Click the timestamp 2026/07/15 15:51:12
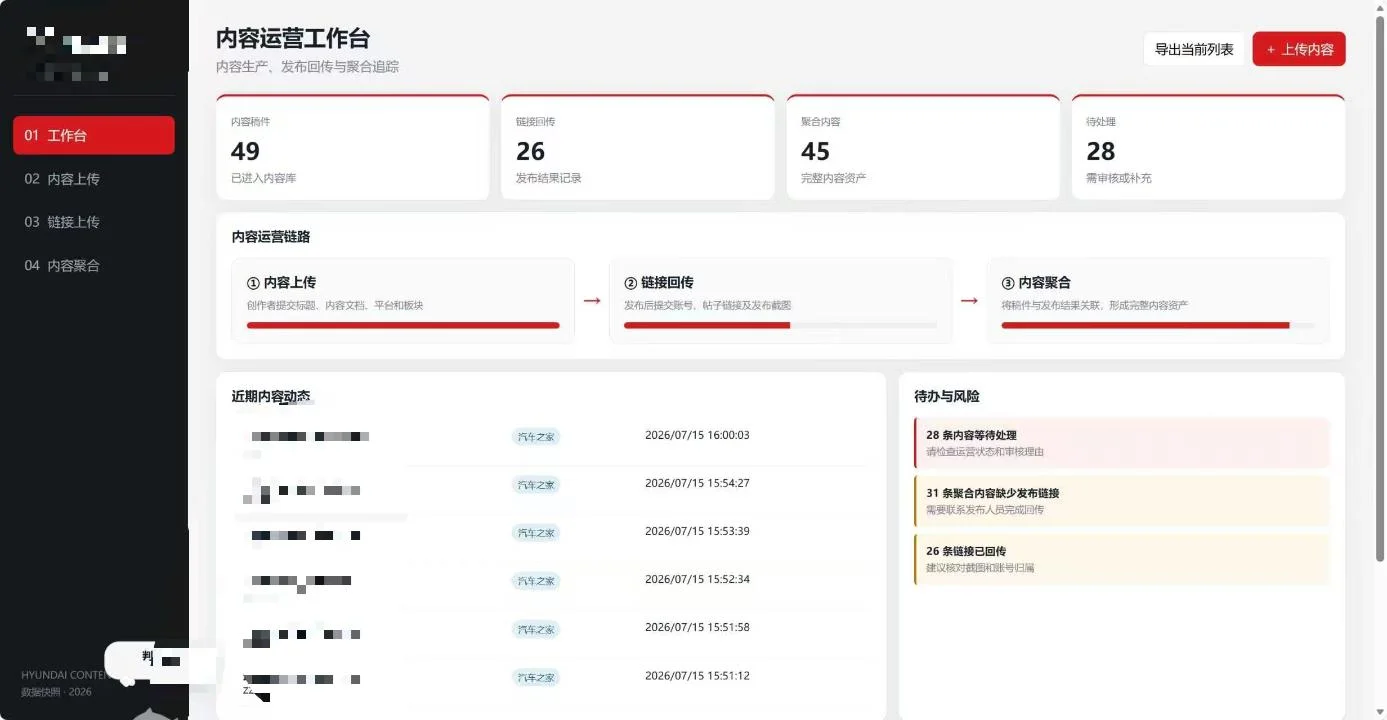1387x720 pixels. click(697, 675)
